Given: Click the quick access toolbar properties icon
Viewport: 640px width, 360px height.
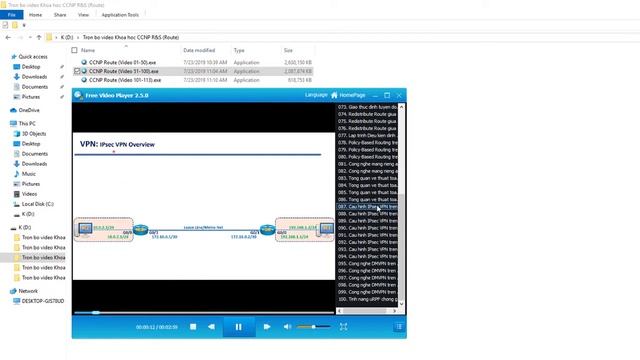Looking at the screenshot, I should [5, 25].
